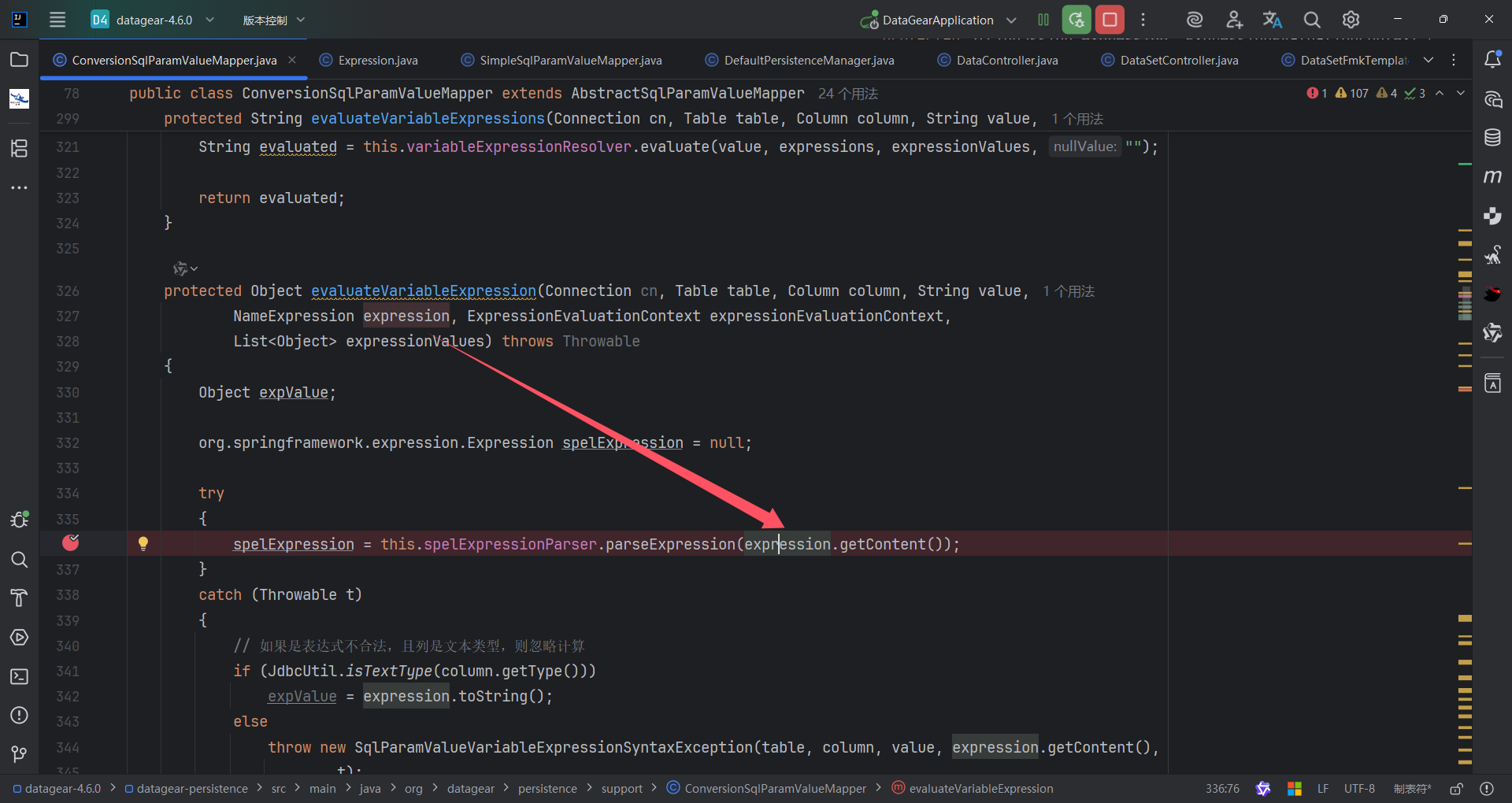Switch to DataController.java tab
The image size is (1512, 803).
click(x=997, y=60)
